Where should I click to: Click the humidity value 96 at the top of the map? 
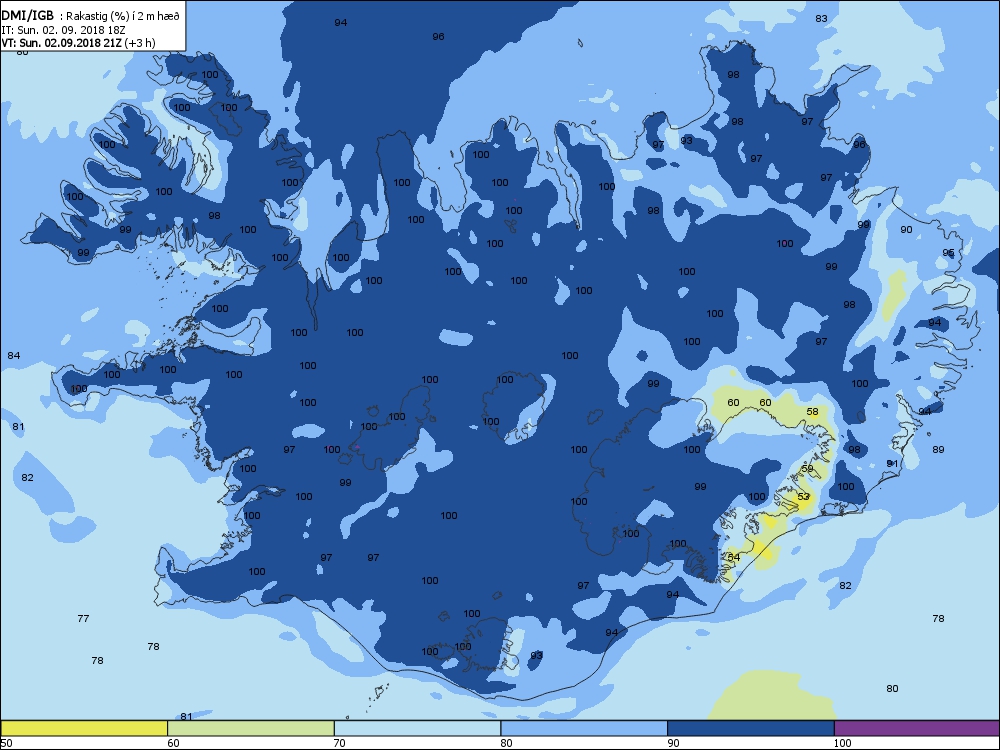point(438,36)
